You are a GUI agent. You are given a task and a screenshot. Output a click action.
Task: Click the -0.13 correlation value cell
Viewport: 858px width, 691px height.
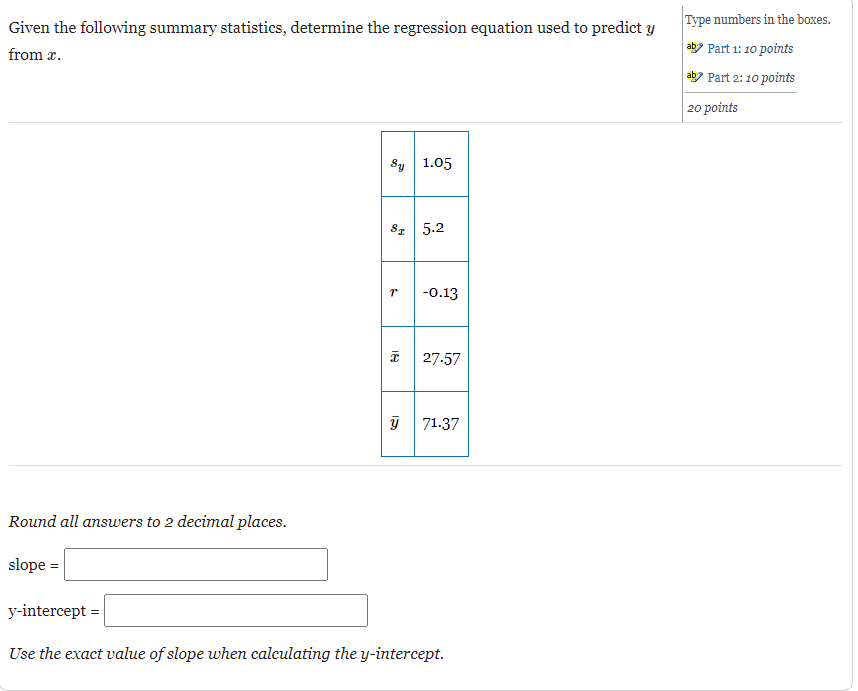(438, 293)
